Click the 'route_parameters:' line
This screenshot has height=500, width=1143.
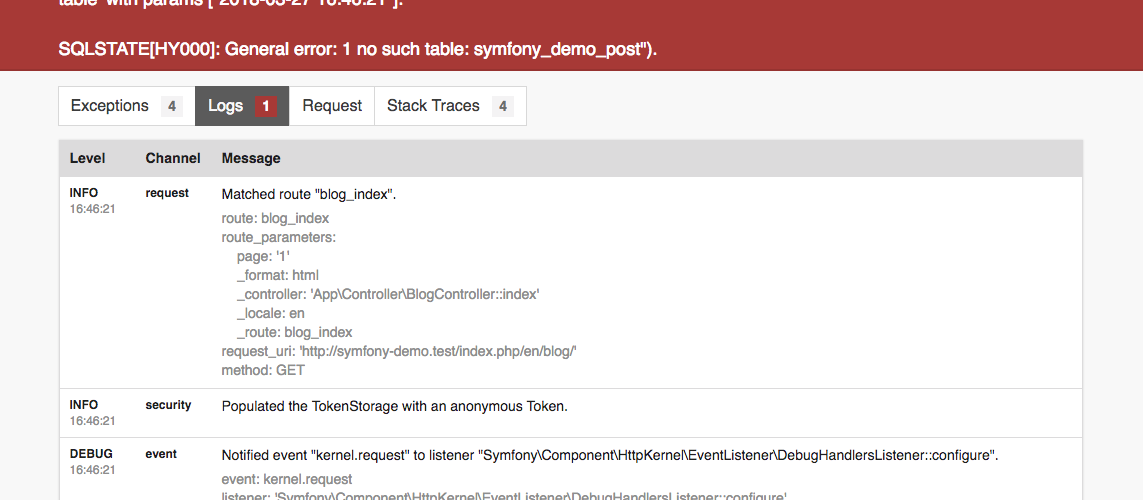278,237
